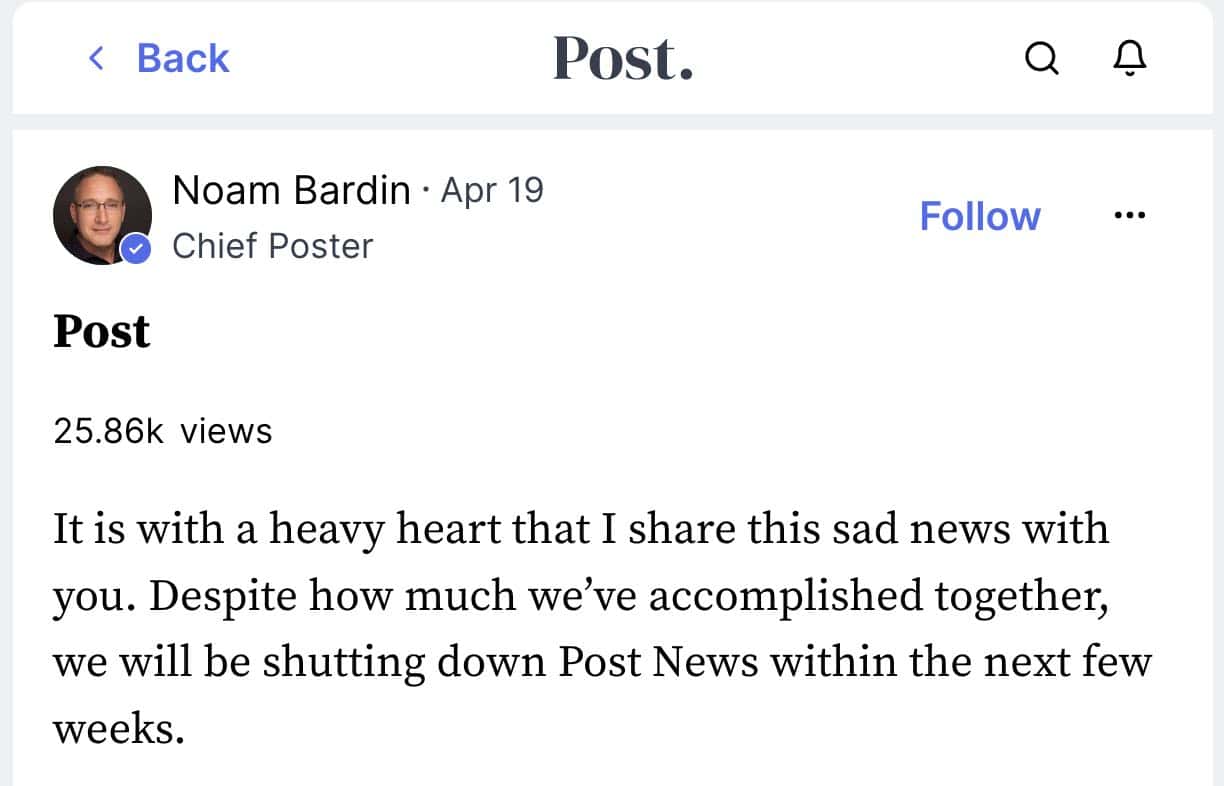Click the Apr 19 post date
This screenshot has width=1224, height=786.
tap(492, 189)
